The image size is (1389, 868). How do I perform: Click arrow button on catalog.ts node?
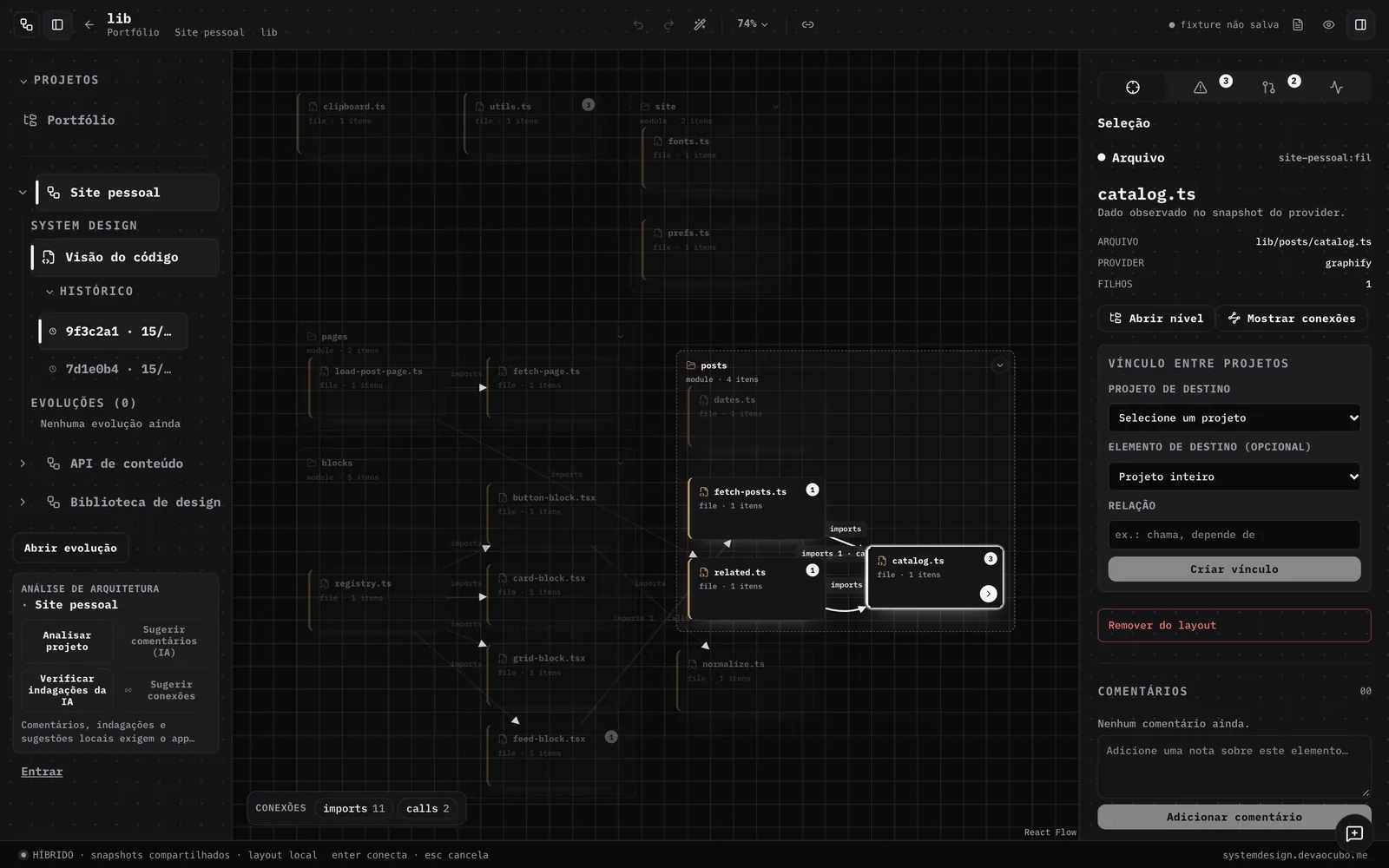[x=988, y=594]
